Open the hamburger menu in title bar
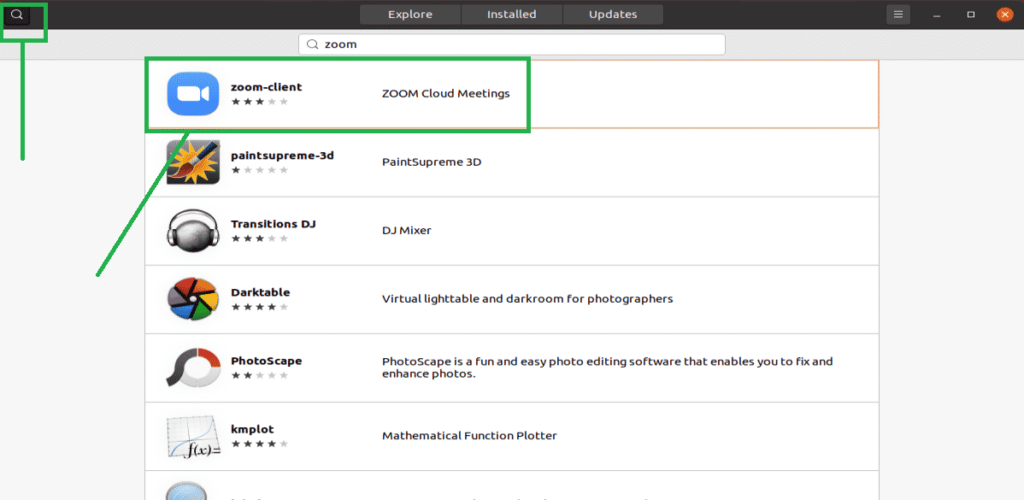The image size is (1024, 500). 898,15
